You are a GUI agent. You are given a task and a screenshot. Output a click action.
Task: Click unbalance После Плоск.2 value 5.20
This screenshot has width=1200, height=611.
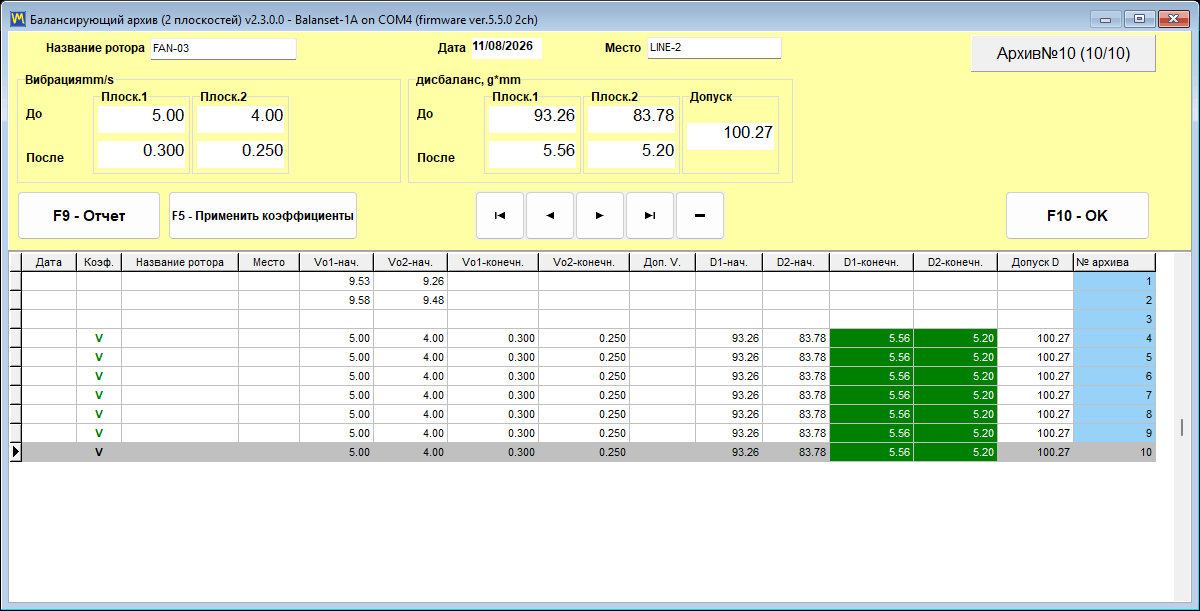[631, 152]
